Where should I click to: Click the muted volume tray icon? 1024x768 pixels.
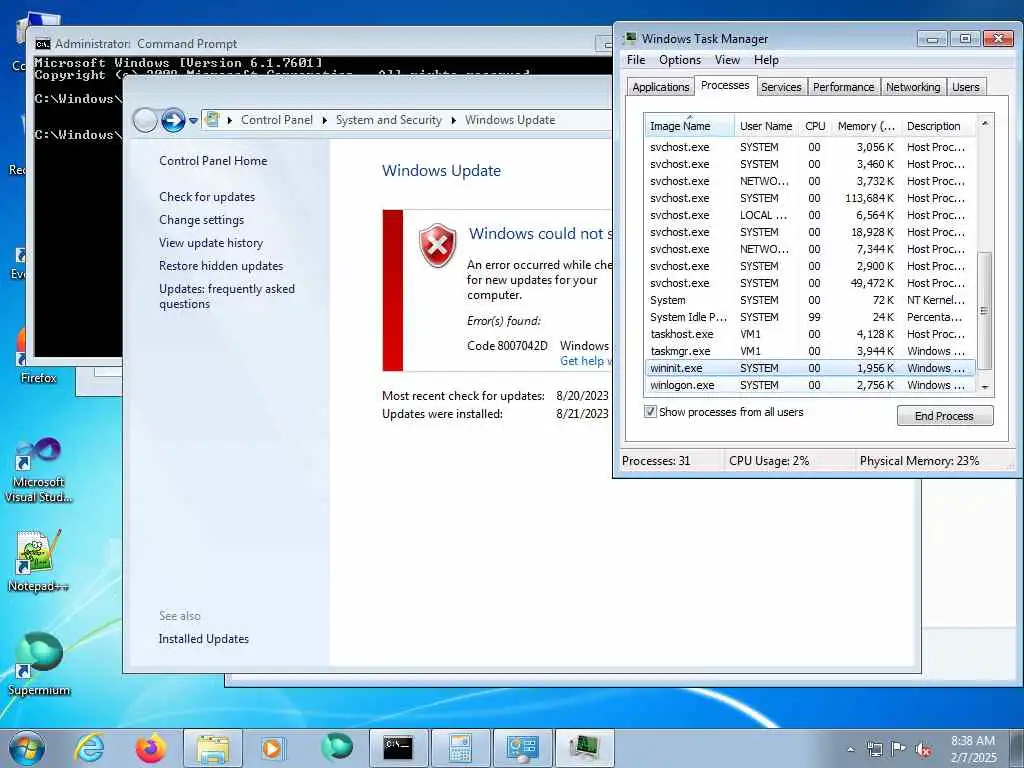923,749
